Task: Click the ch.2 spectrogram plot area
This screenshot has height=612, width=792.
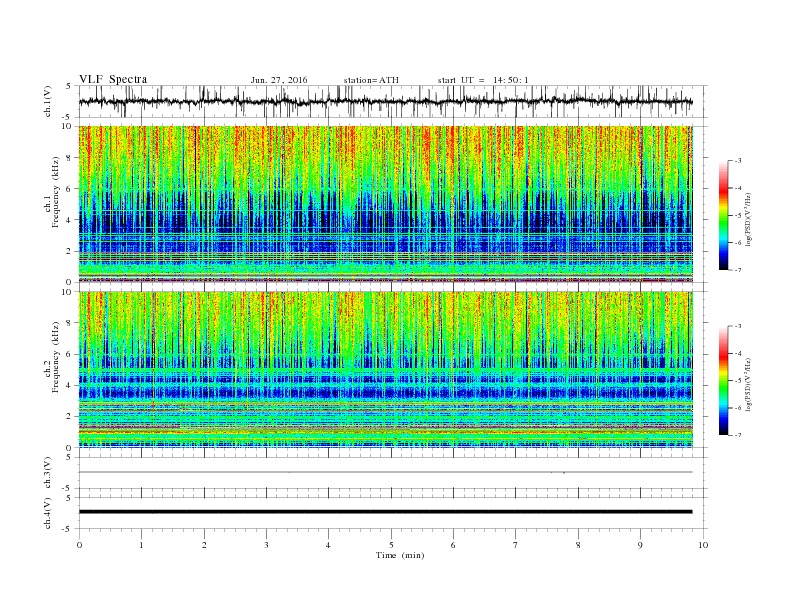Action: (x=385, y=369)
